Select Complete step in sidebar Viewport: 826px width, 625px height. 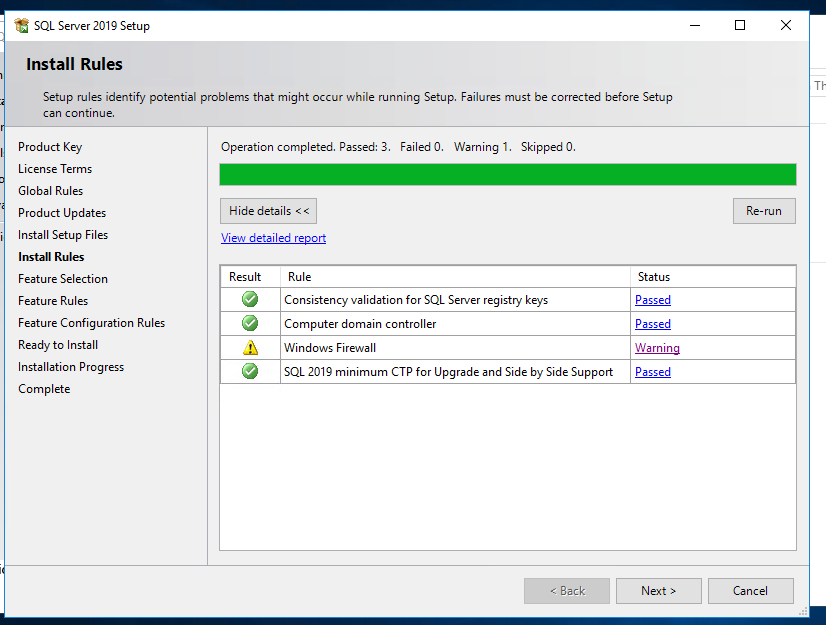(44, 389)
